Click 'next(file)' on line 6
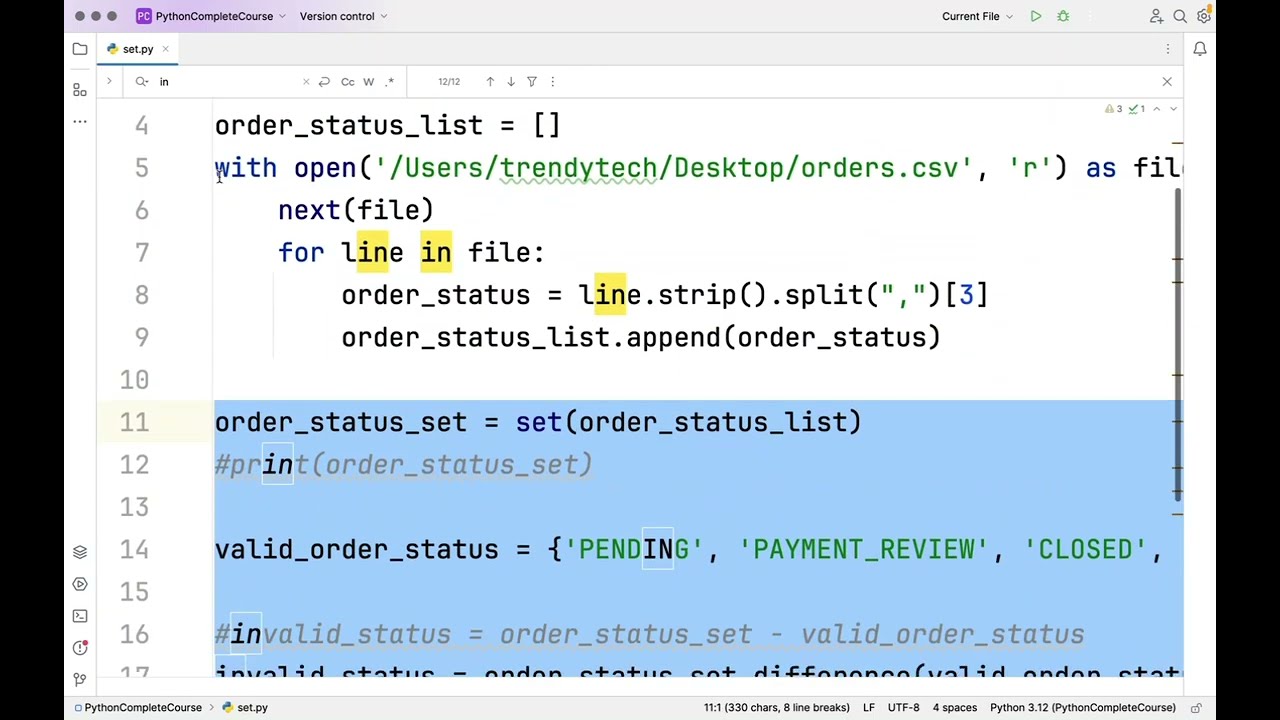The image size is (1280, 720). [x=356, y=210]
